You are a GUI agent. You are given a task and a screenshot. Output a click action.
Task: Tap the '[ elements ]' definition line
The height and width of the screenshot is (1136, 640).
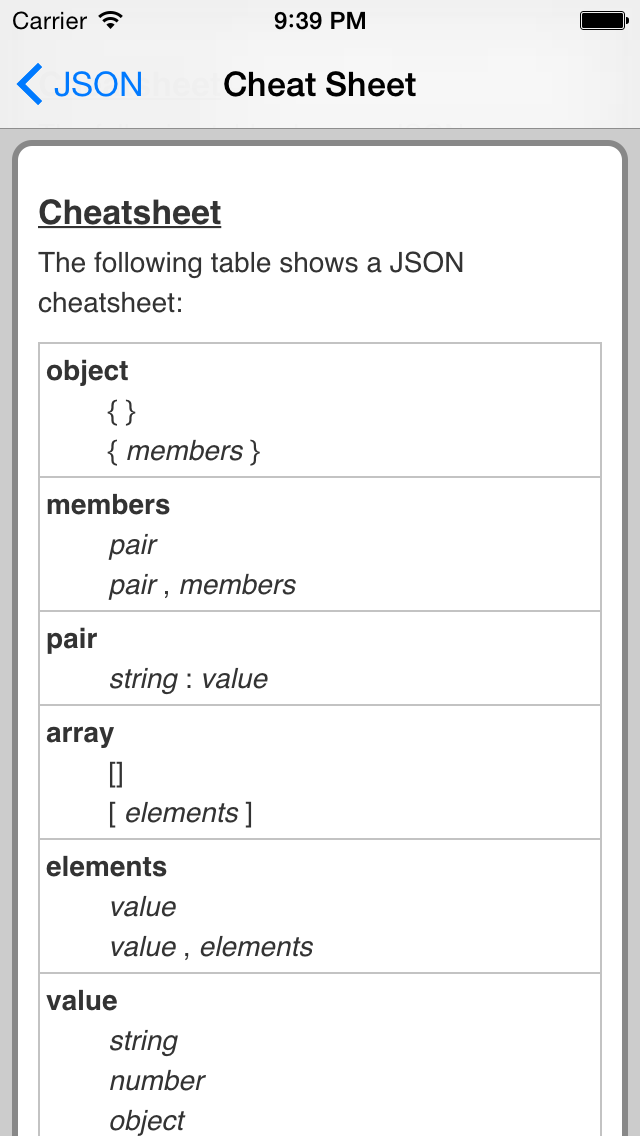180,813
